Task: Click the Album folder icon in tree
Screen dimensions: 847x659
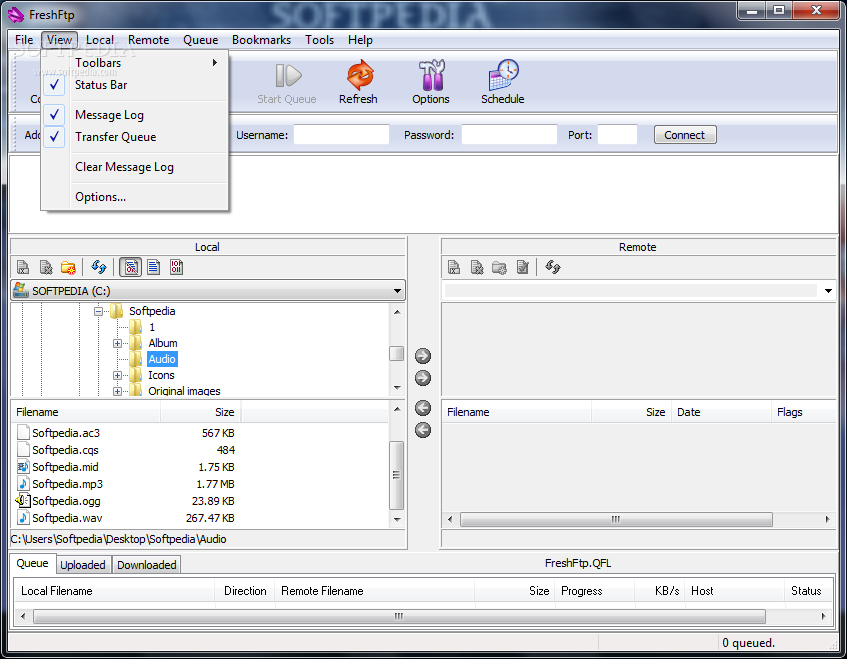Action: coord(136,343)
